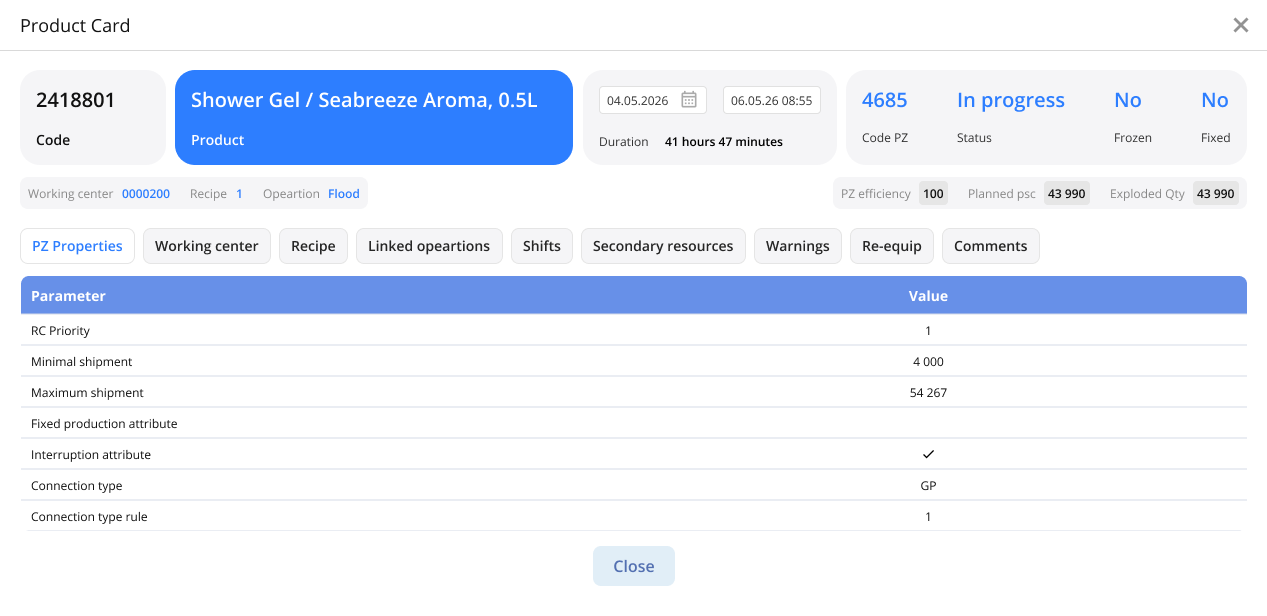Toggle the Interruption attribute checkmark

tap(928, 454)
